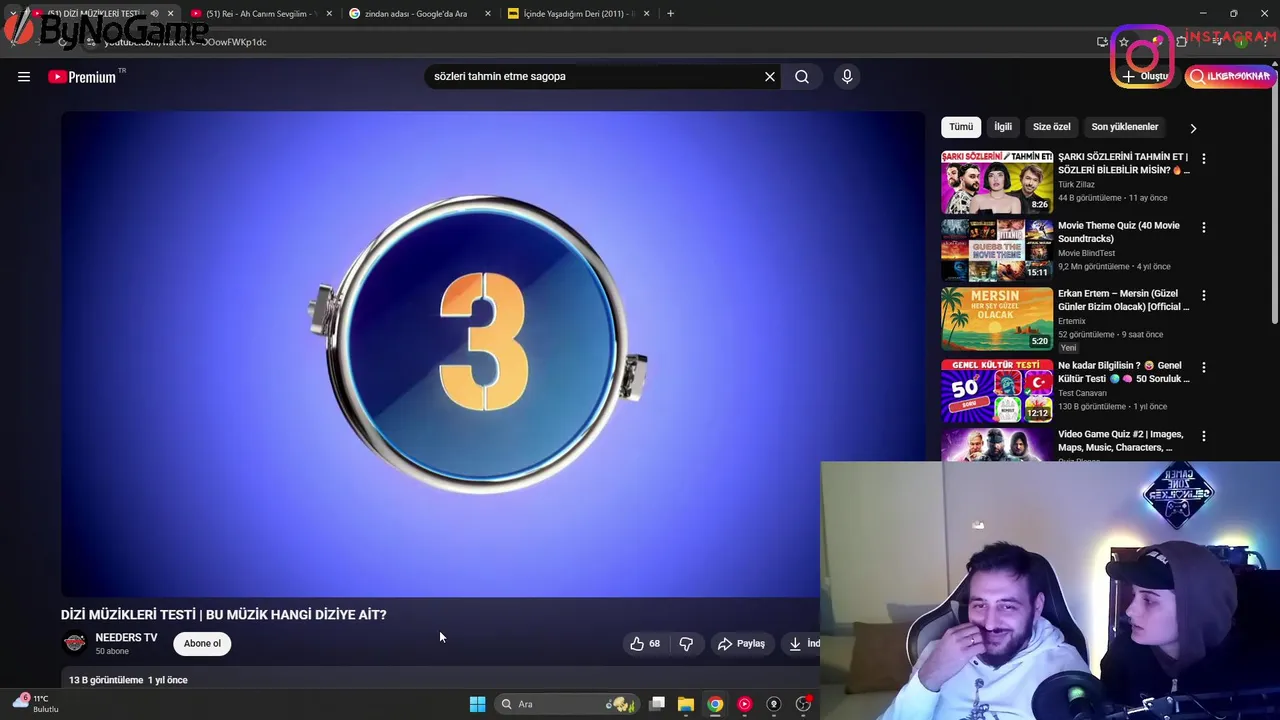Close the İçinde Yaşadığım Deri tab

coord(647,14)
